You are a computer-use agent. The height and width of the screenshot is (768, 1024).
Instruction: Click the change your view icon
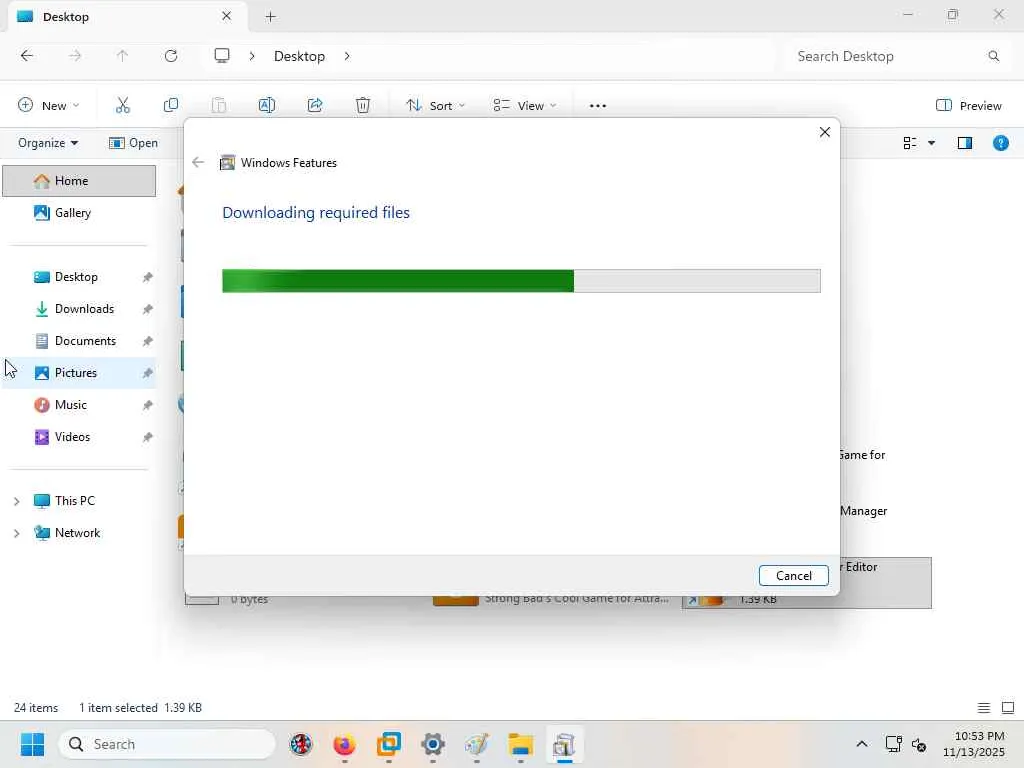click(x=909, y=142)
